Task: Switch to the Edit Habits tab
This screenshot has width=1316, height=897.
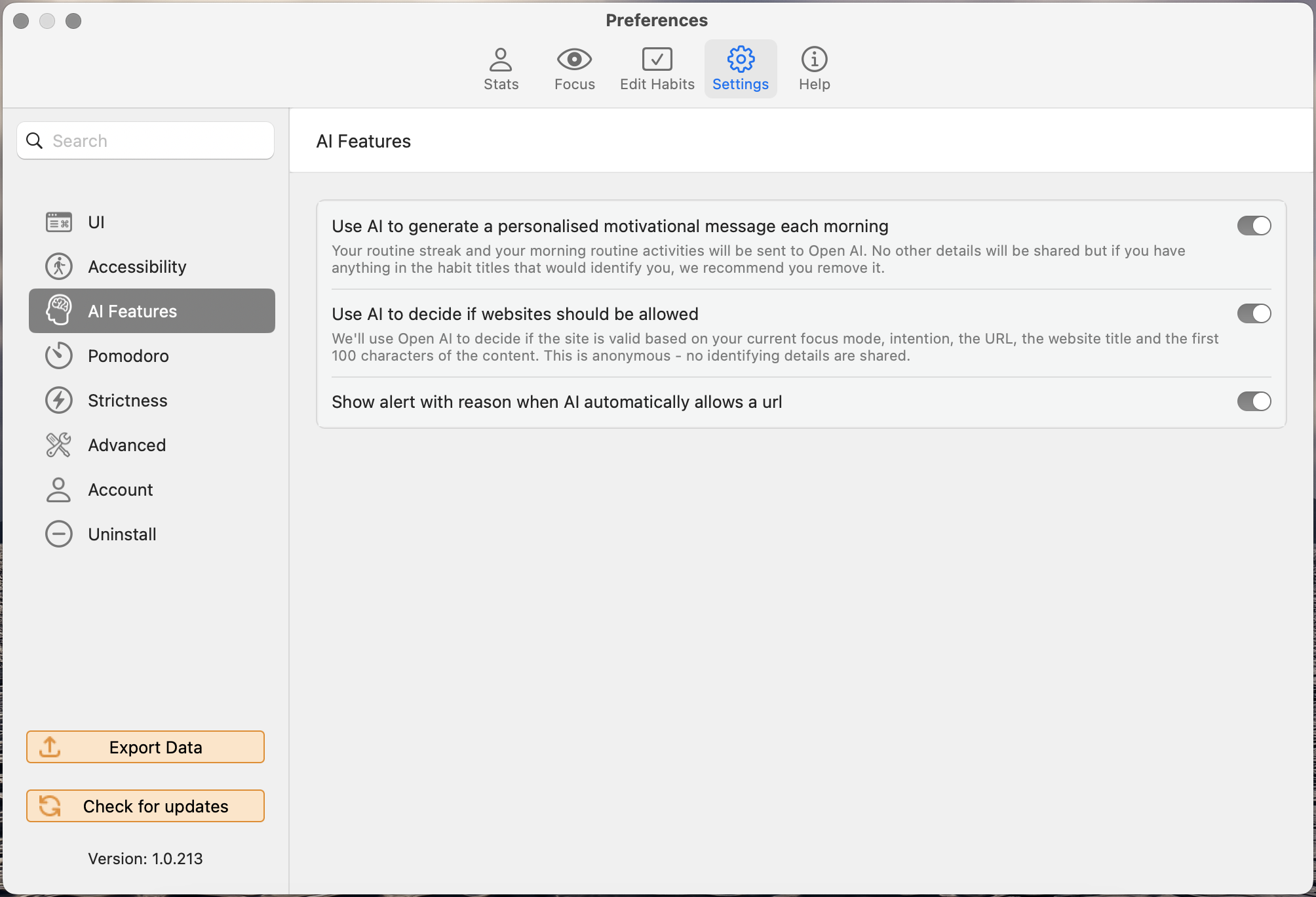Action: 657,69
